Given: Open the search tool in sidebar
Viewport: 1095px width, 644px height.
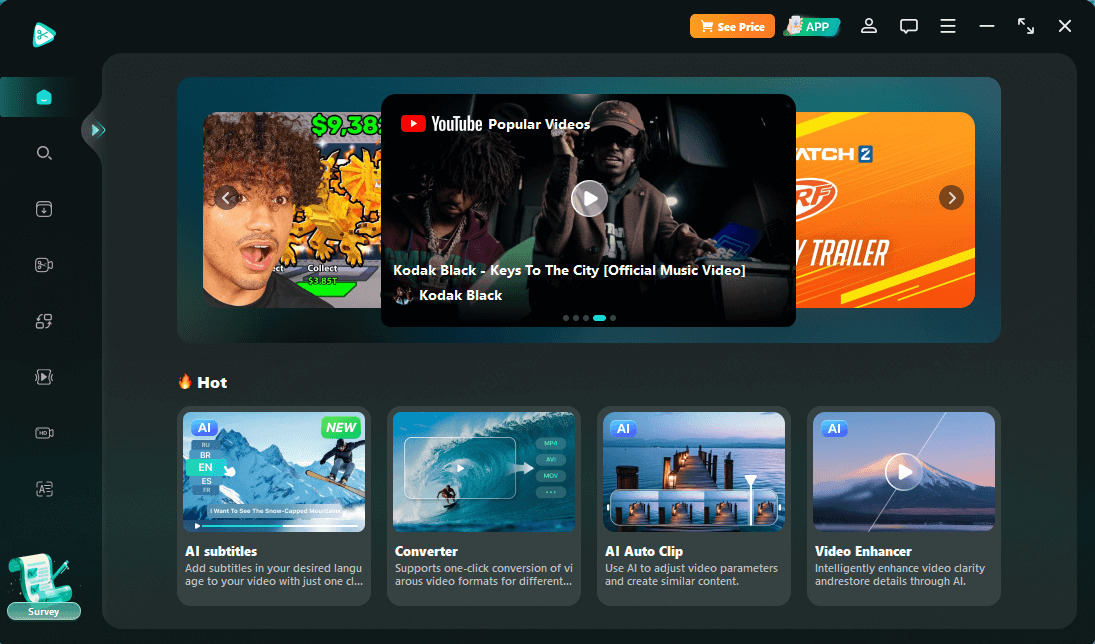Looking at the screenshot, I should [44, 153].
